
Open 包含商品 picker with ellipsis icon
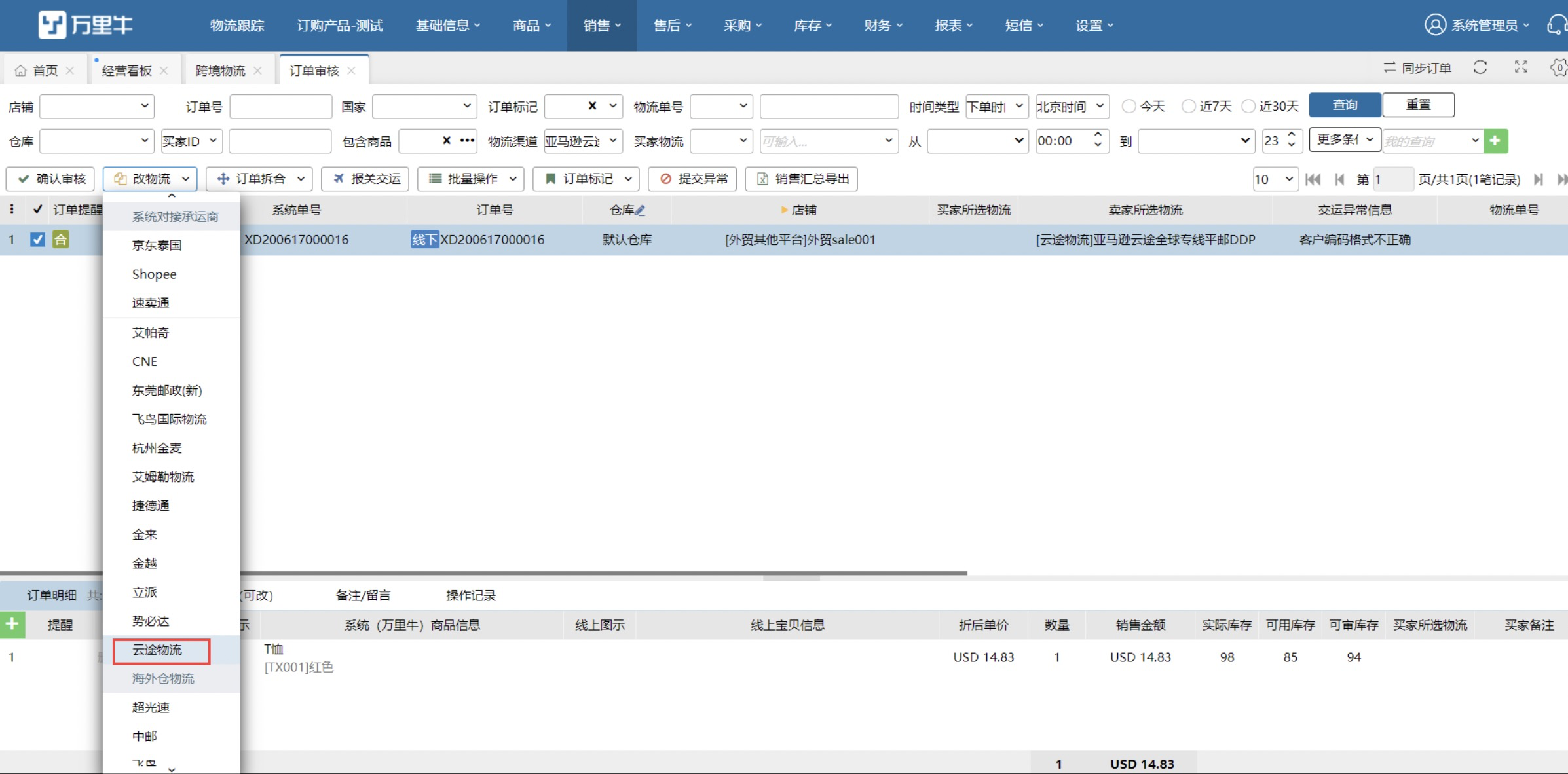point(467,140)
